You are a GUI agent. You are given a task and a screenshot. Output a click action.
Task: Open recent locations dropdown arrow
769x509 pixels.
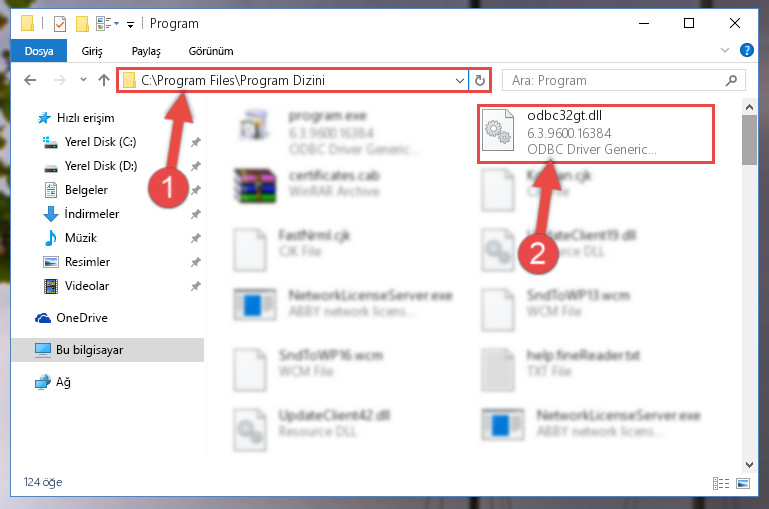(x=83, y=80)
